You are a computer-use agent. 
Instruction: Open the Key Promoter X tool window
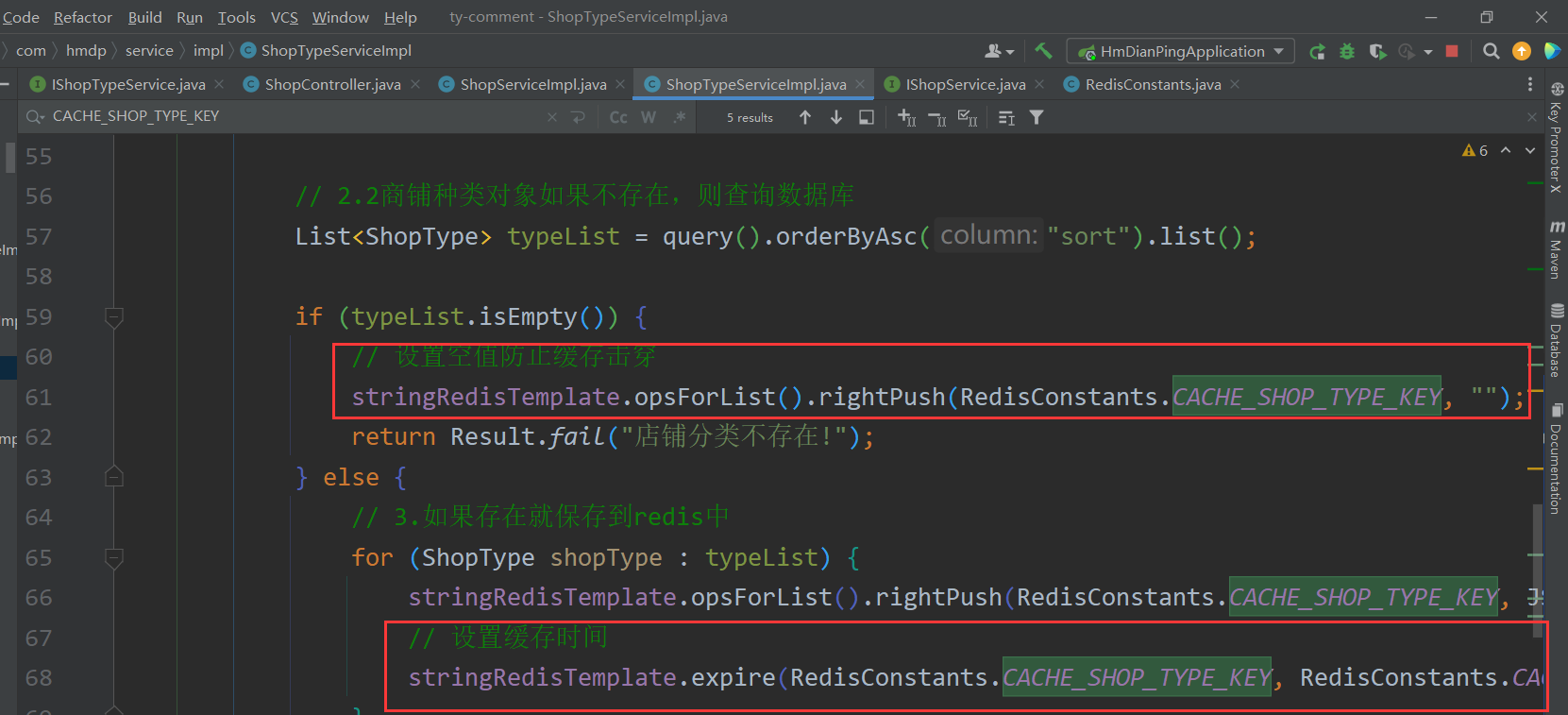tap(1557, 138)
